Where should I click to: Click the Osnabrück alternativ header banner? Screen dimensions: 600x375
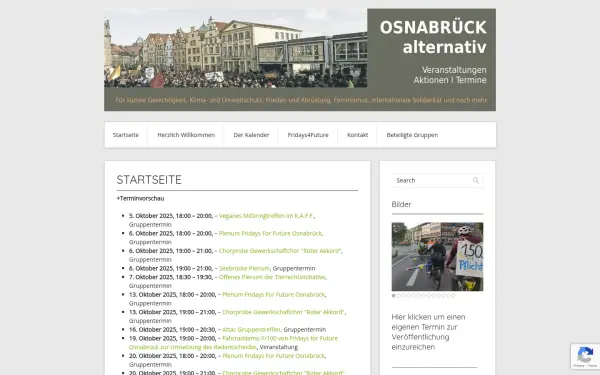(300, 60)
